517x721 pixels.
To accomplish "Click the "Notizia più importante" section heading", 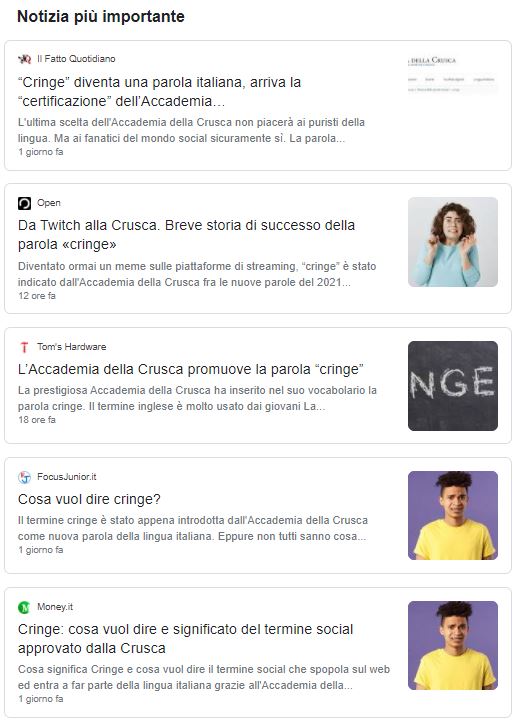I will click(x=101, y=17).
